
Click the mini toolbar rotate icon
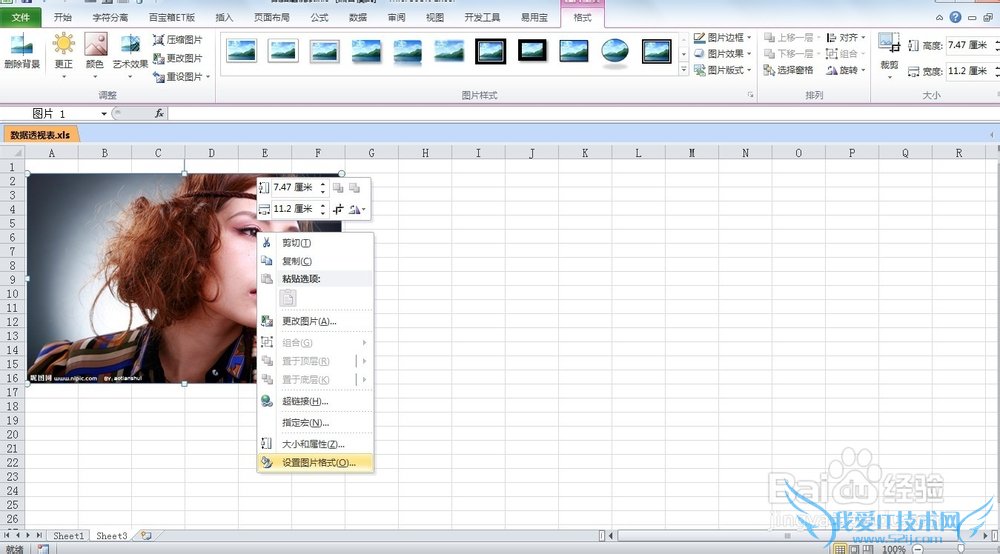(356, 209)
